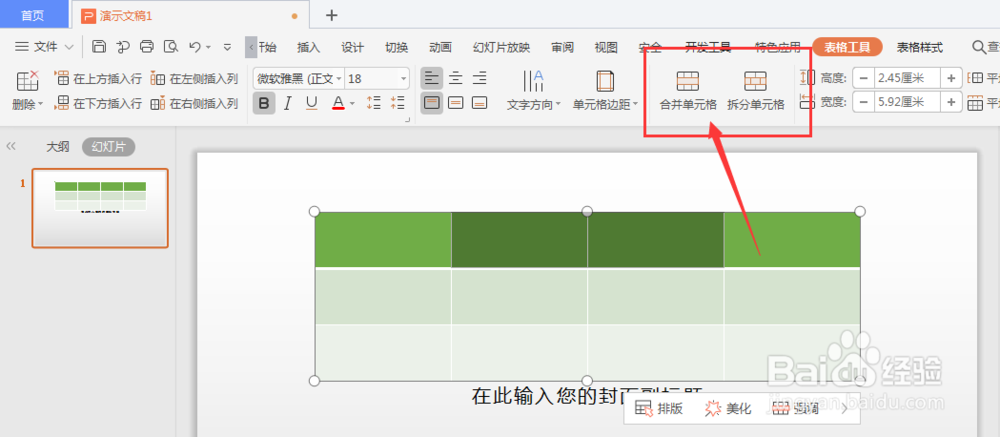Apply the red font color A
Screen dimensions: 1000x437
coord(338,103)
